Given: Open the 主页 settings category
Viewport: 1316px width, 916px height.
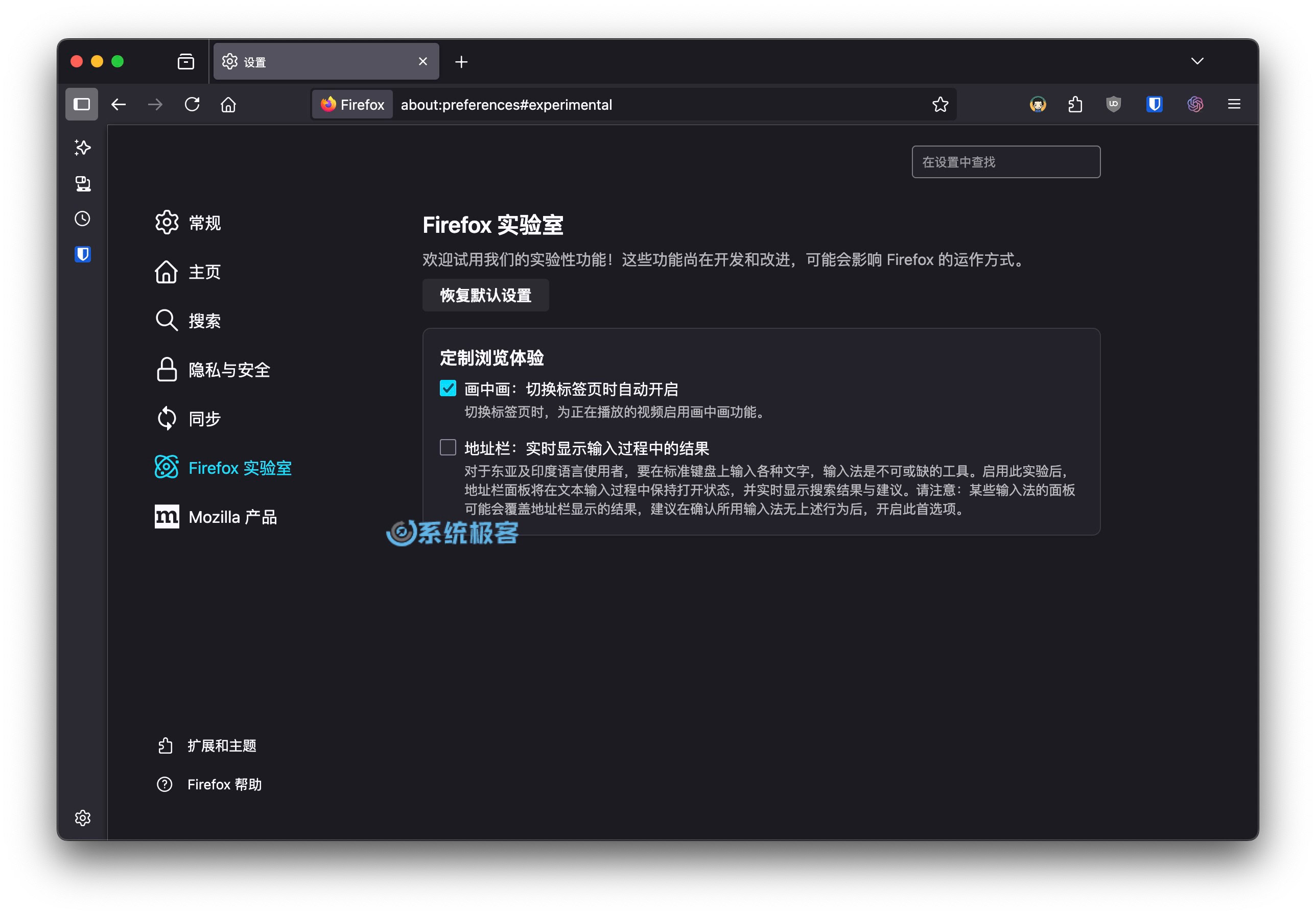Looking at the screenshot, I should (188, 272).
